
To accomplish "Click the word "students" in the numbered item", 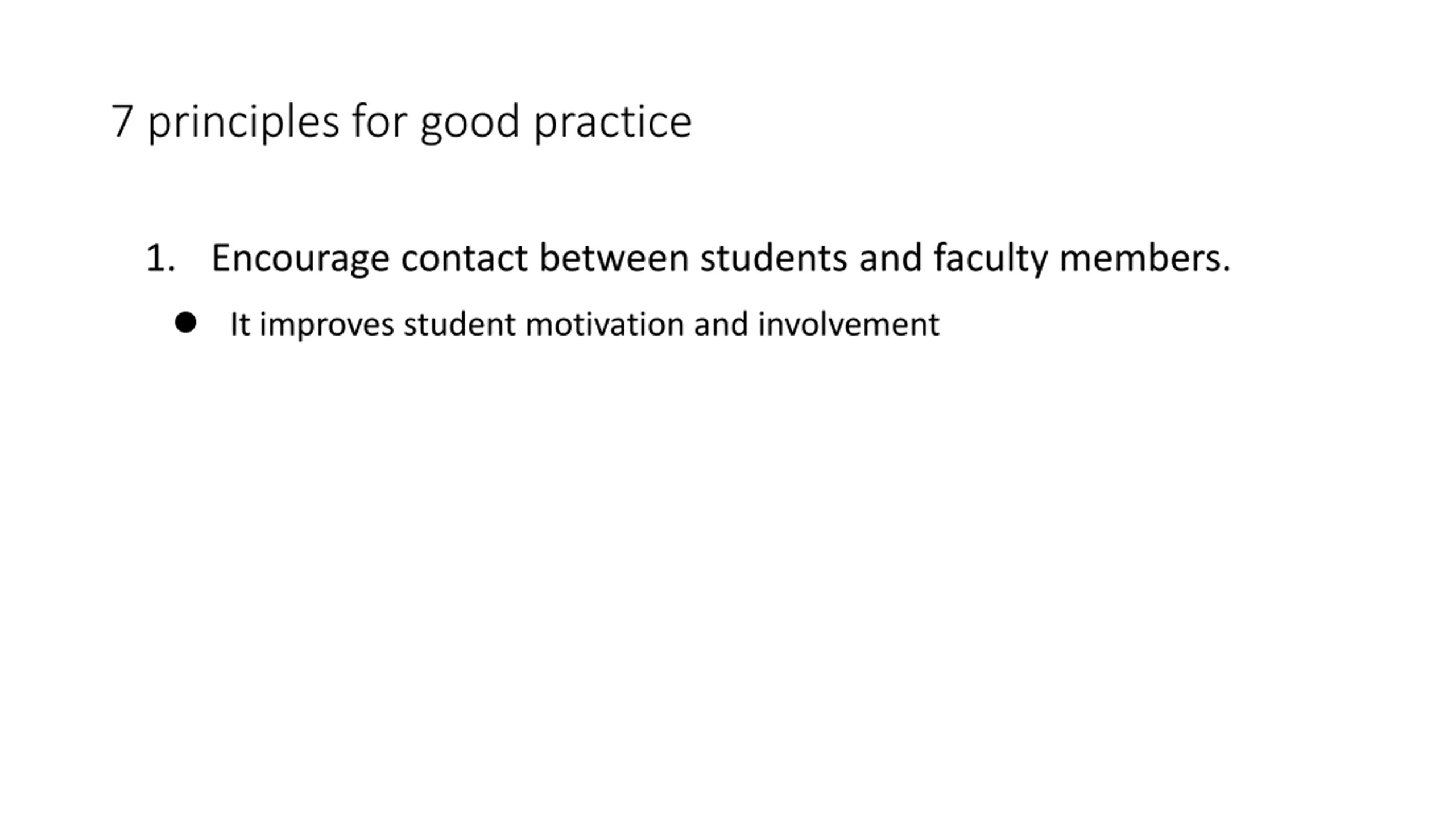I will point(773,258).
